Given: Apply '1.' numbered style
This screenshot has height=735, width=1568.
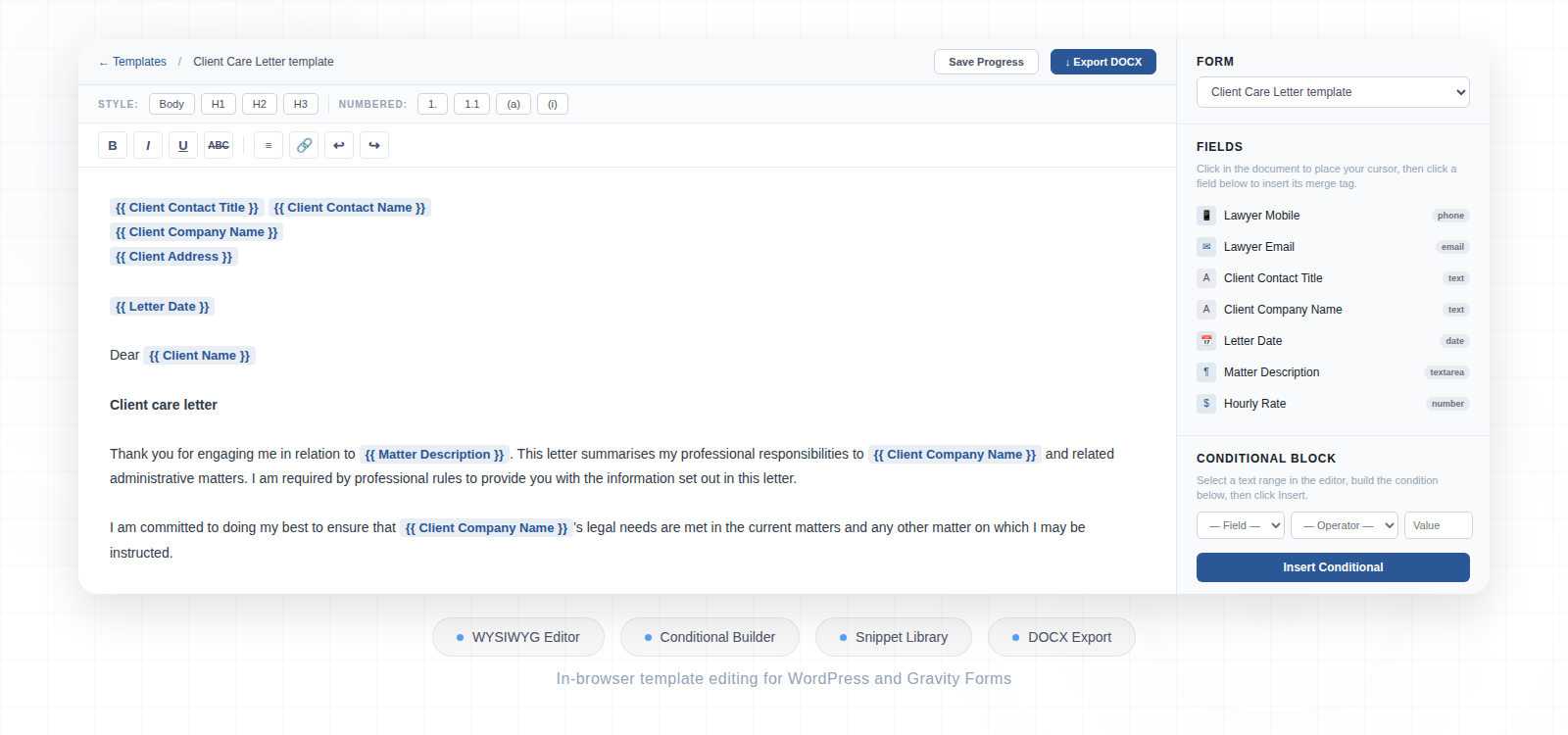Looking at the screenshot, I should tap(432, 104).
